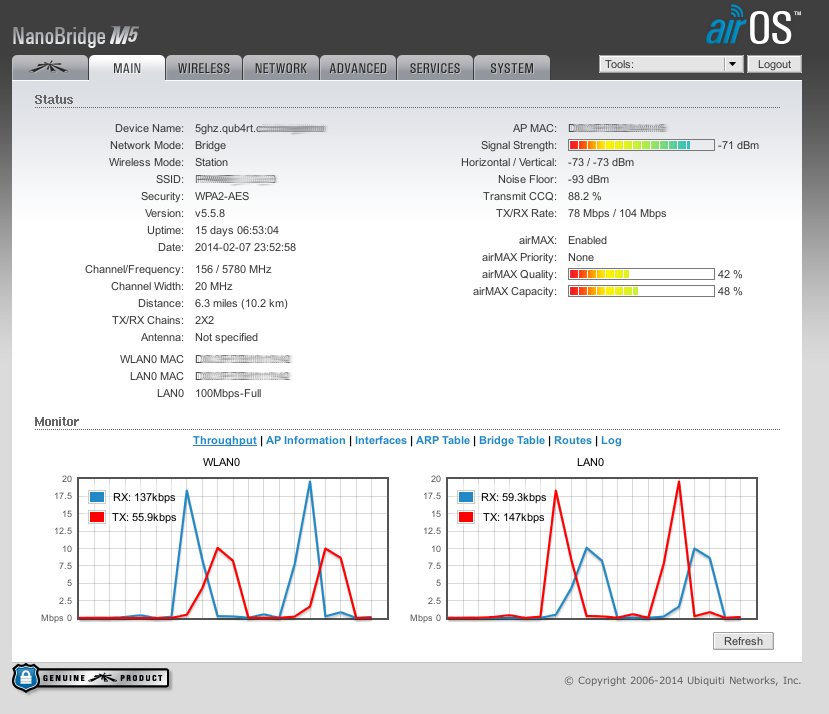Click the Logout button
This screenshot has width=829, height=714.
pyautogui.click(x=774, y=64)
